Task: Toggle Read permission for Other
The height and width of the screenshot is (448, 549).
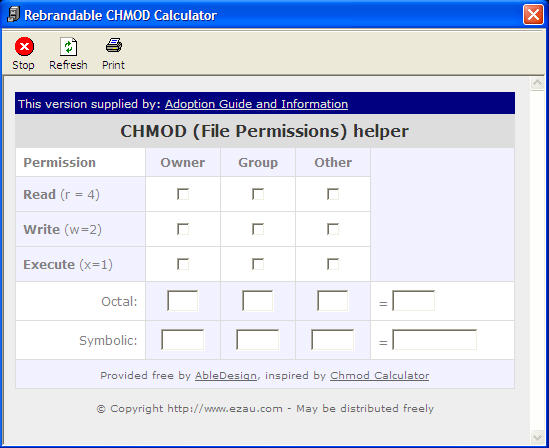Action: point(333,194)
